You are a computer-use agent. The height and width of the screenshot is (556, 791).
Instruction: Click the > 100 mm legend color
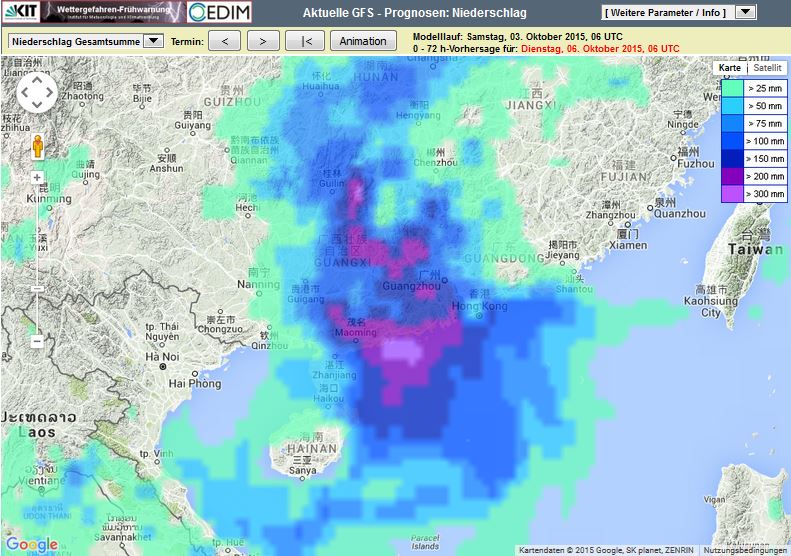click(x=731, y=141)
